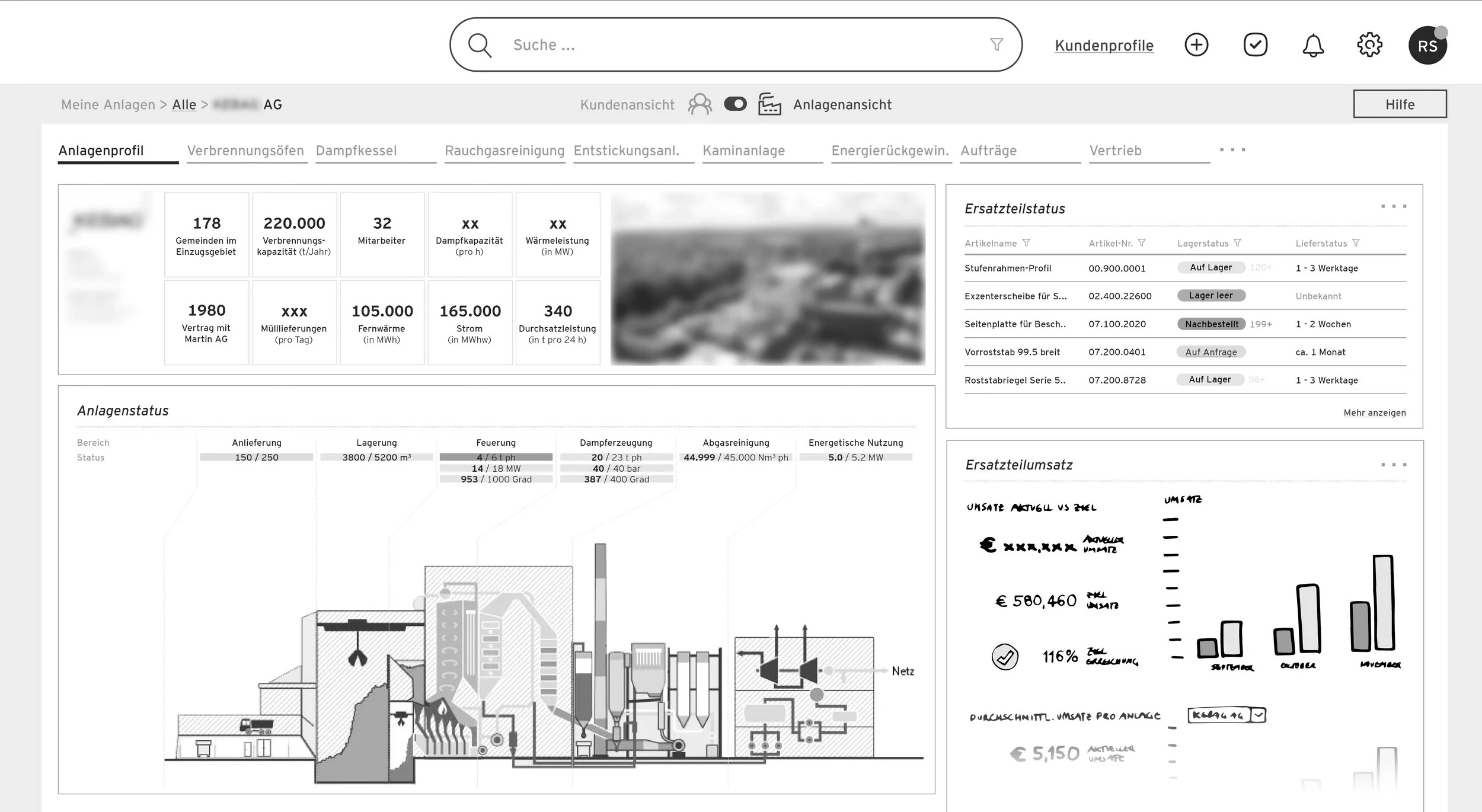Toggle Kundenansicht/Anlagenansicht switch
Screen dimensions: 1482x812
coord(735,104)
